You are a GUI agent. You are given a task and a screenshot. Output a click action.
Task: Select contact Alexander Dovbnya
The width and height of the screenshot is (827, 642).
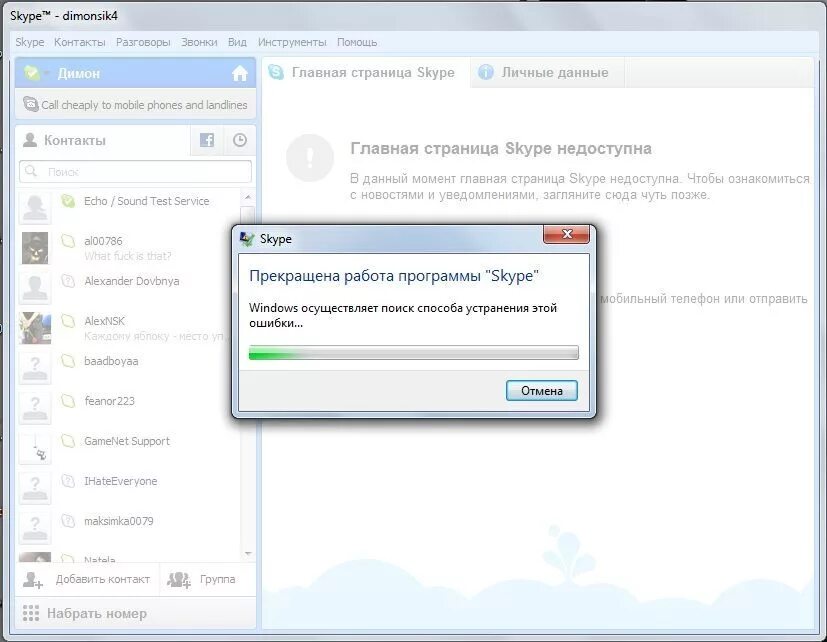point(129,288)
